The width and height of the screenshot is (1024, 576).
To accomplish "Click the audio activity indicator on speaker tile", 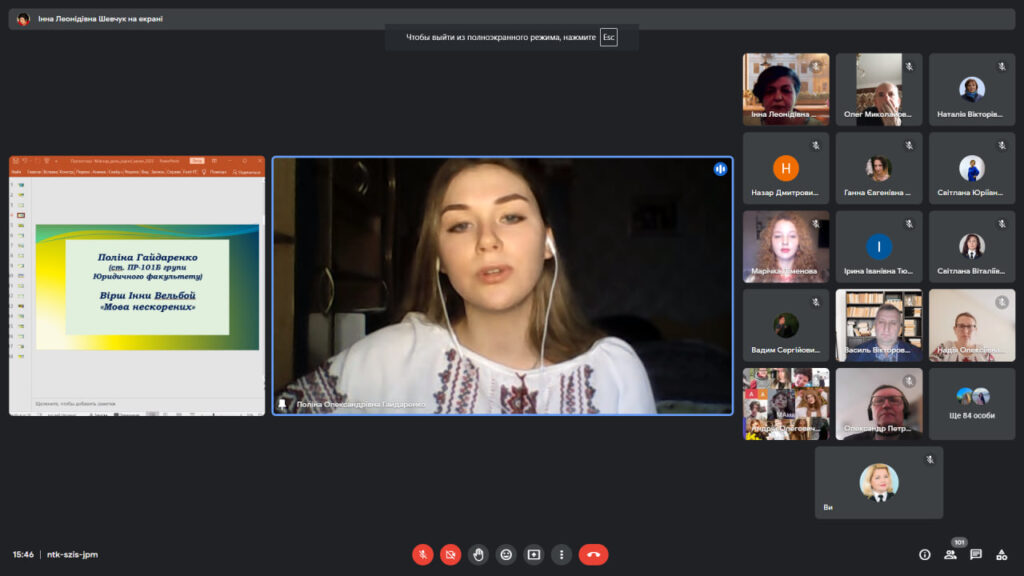I will (x=719, y=169).
